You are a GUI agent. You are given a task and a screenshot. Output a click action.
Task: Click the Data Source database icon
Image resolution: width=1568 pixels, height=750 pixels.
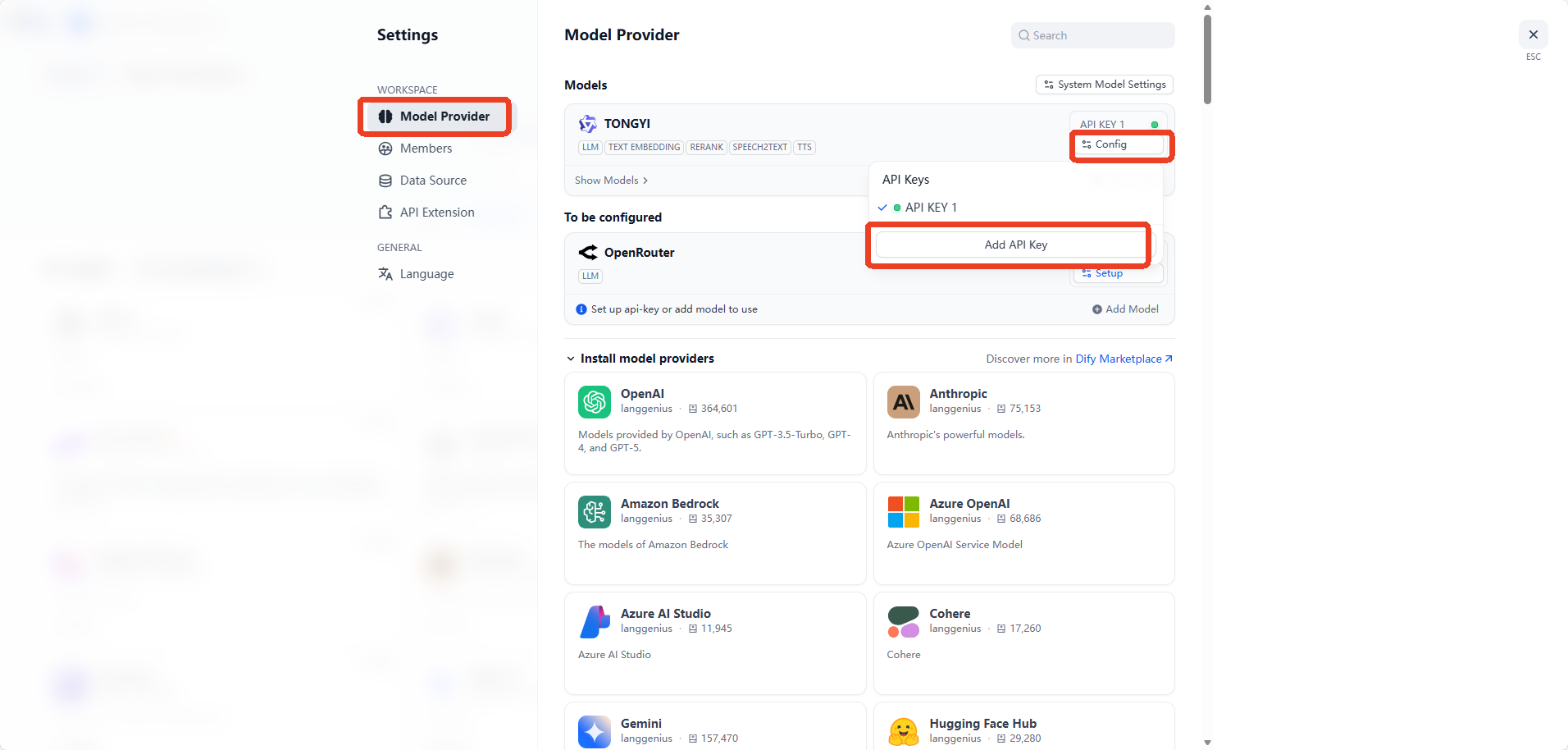[x=385, y=181]
